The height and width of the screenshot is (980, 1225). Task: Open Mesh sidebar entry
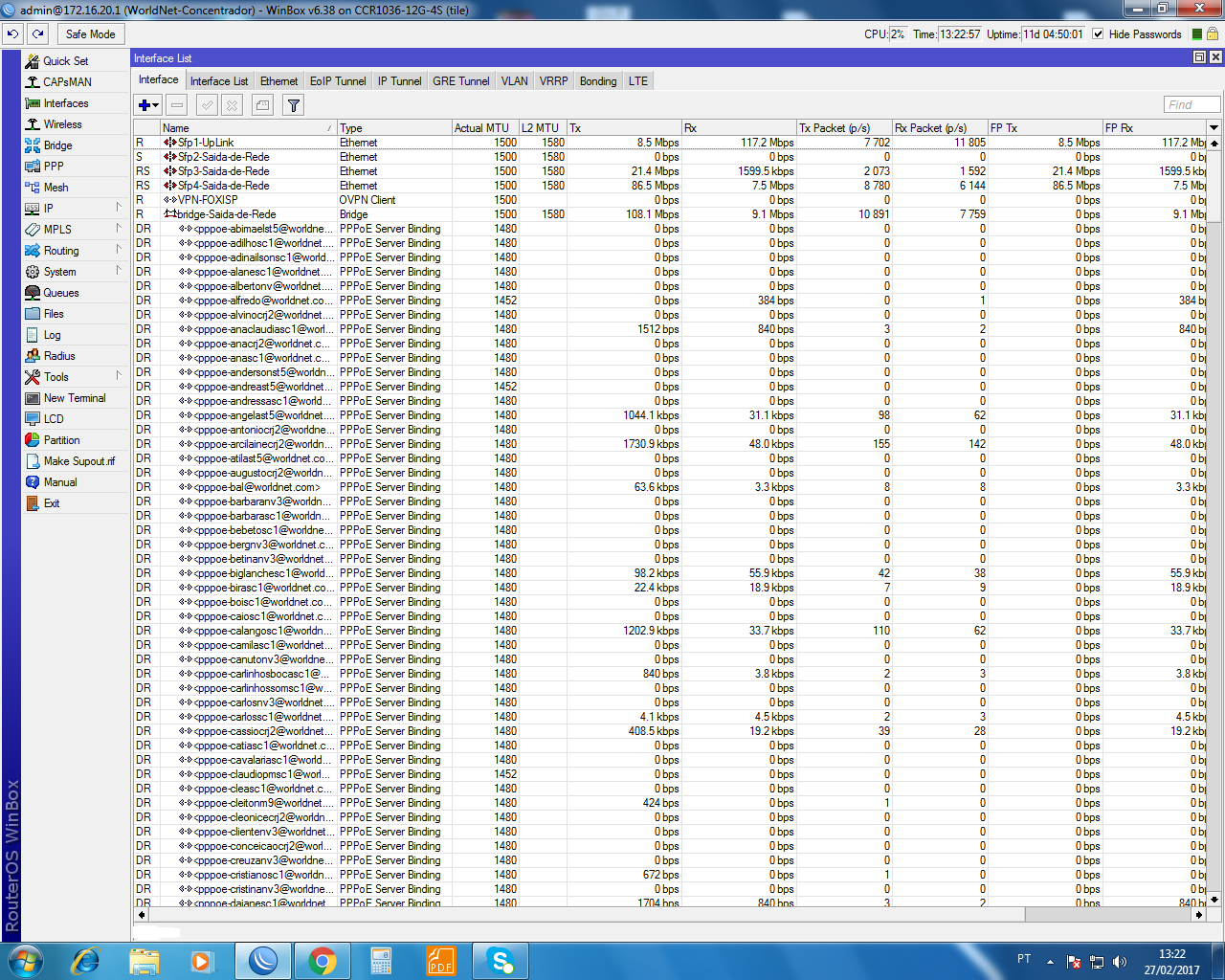tap(56, 187)
